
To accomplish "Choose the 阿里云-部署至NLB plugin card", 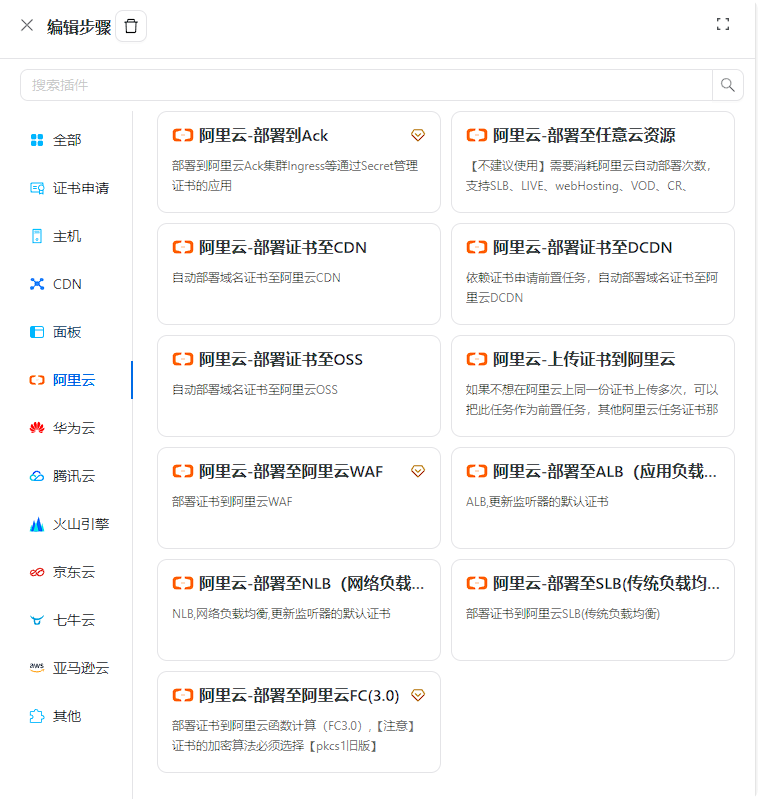I will click(x=299, y=610).
